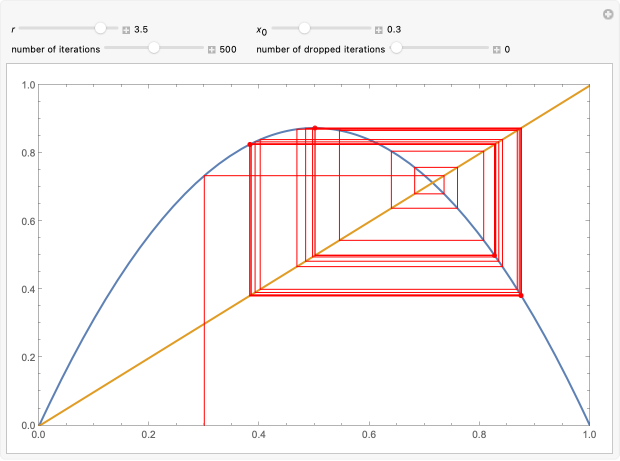Click the x0 slider handle
The image size is (620, 461).
pyautogui.click(x=304, y=29)
